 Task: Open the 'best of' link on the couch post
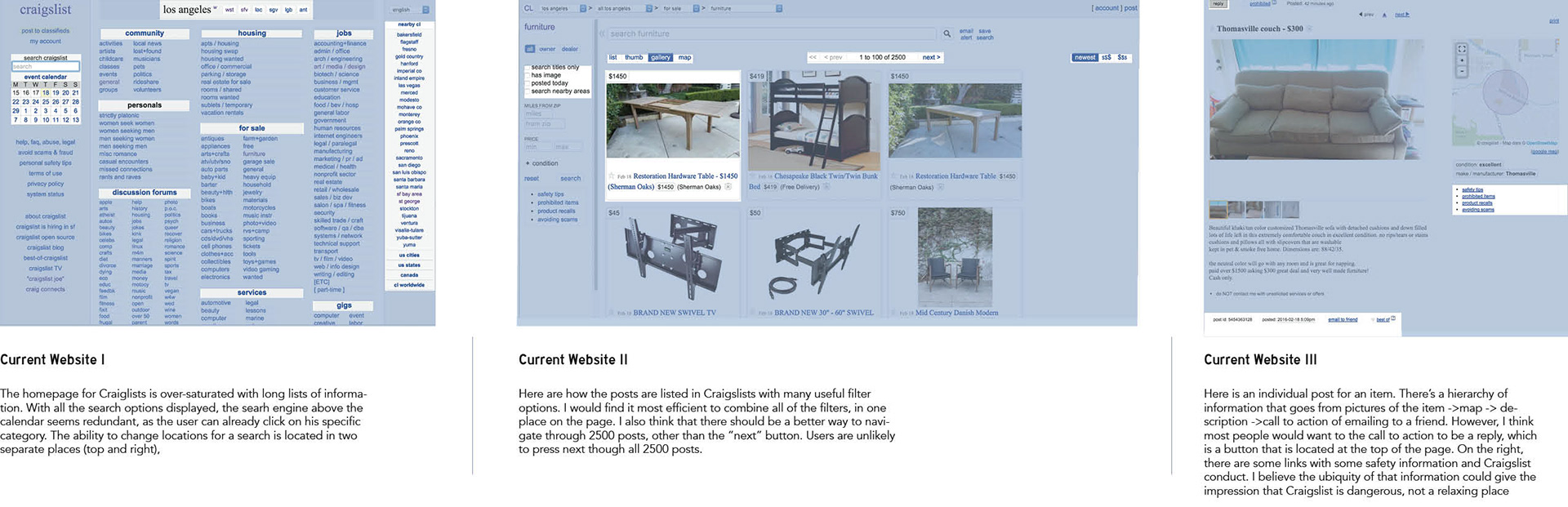(1383, 320)
